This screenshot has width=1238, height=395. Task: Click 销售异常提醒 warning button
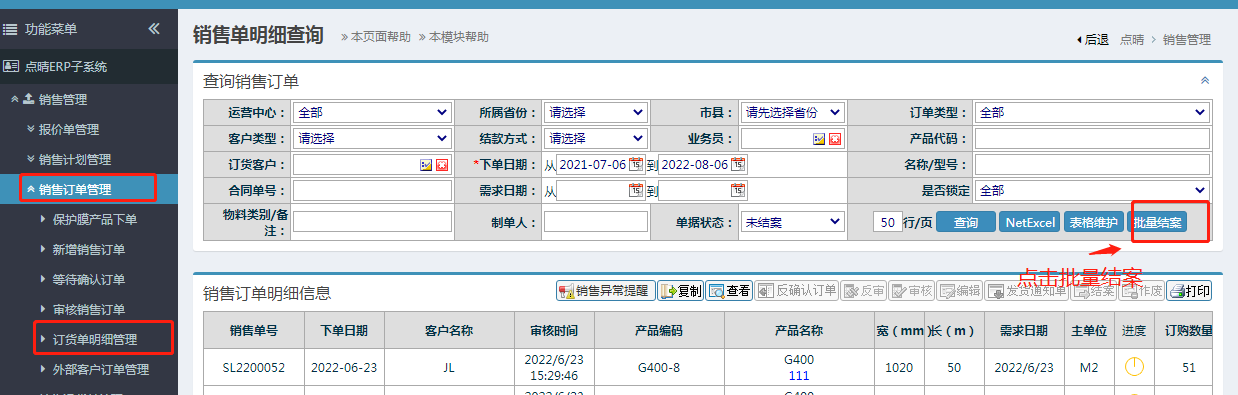[x=605, y=291]
